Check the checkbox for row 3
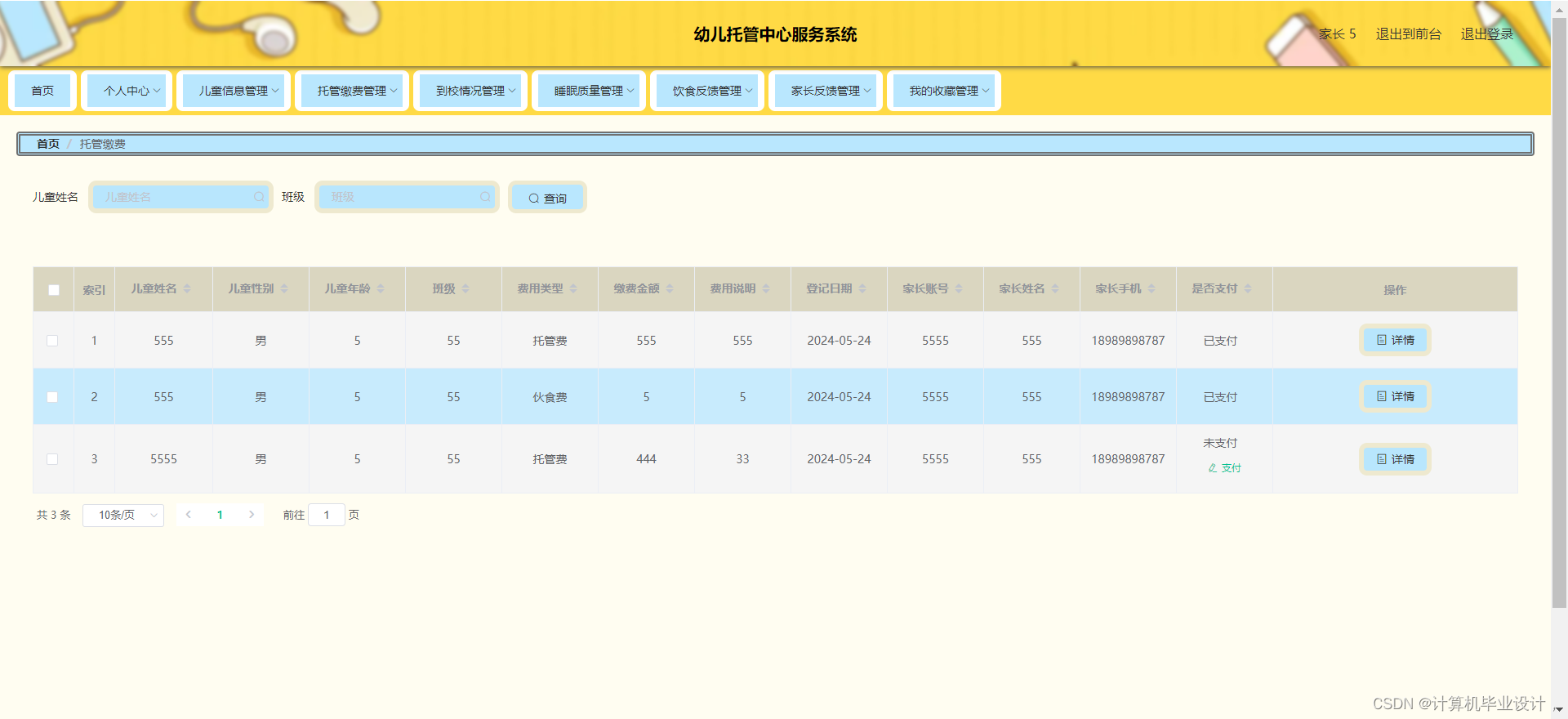The width and height of the screenshot is (1568, 719). [x=52, y=459]
